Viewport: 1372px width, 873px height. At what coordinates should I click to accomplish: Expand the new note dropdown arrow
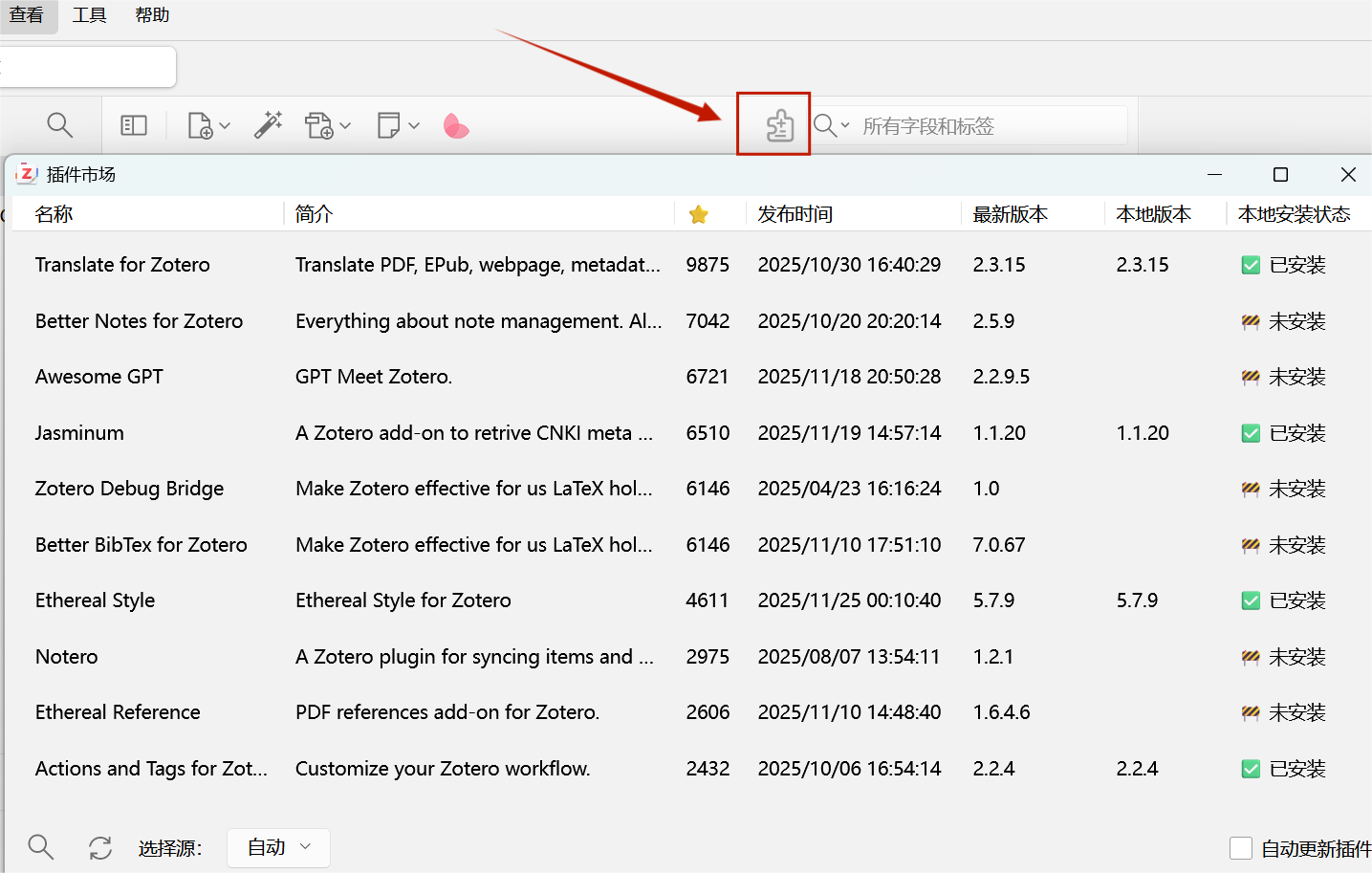pyautogui.click(x=414, y=125)
